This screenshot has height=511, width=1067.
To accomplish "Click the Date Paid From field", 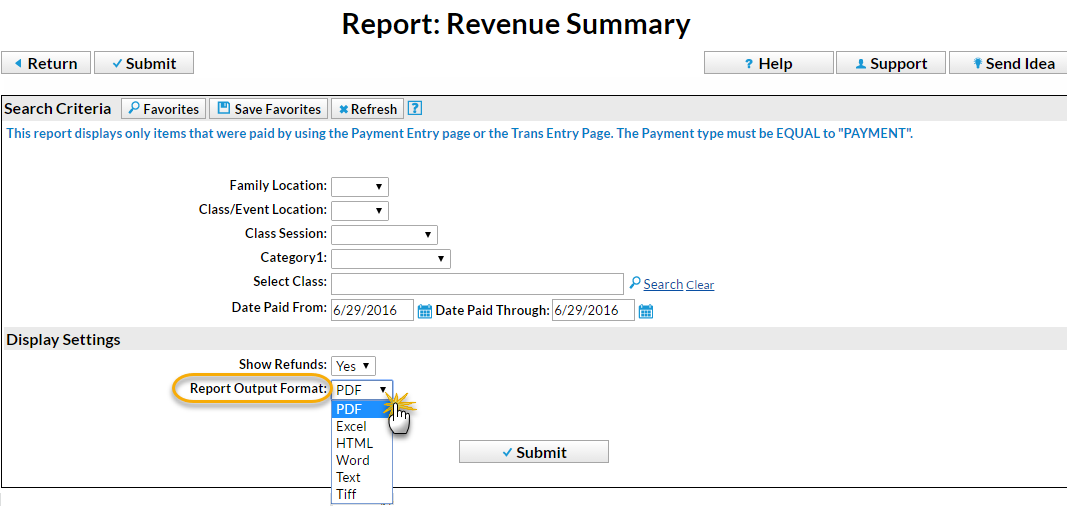I will pyautogui.click(x=373, y=310).
